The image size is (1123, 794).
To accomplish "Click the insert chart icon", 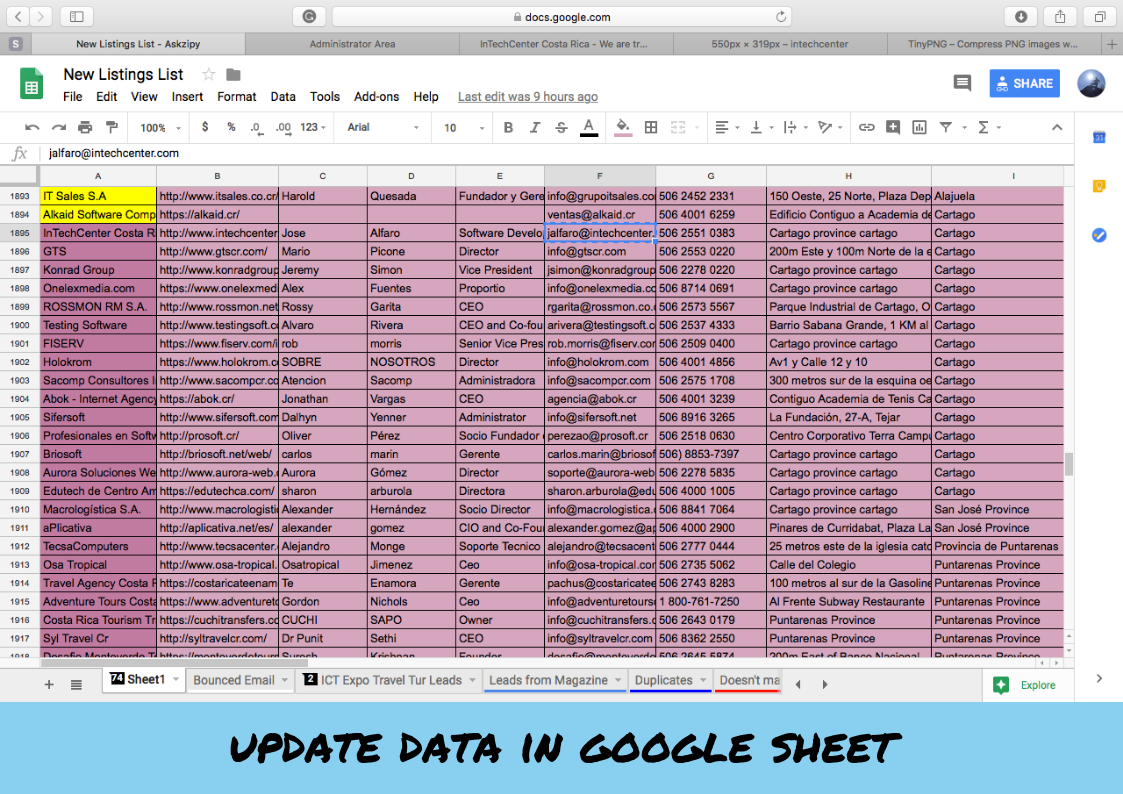I will coord(919,128).
